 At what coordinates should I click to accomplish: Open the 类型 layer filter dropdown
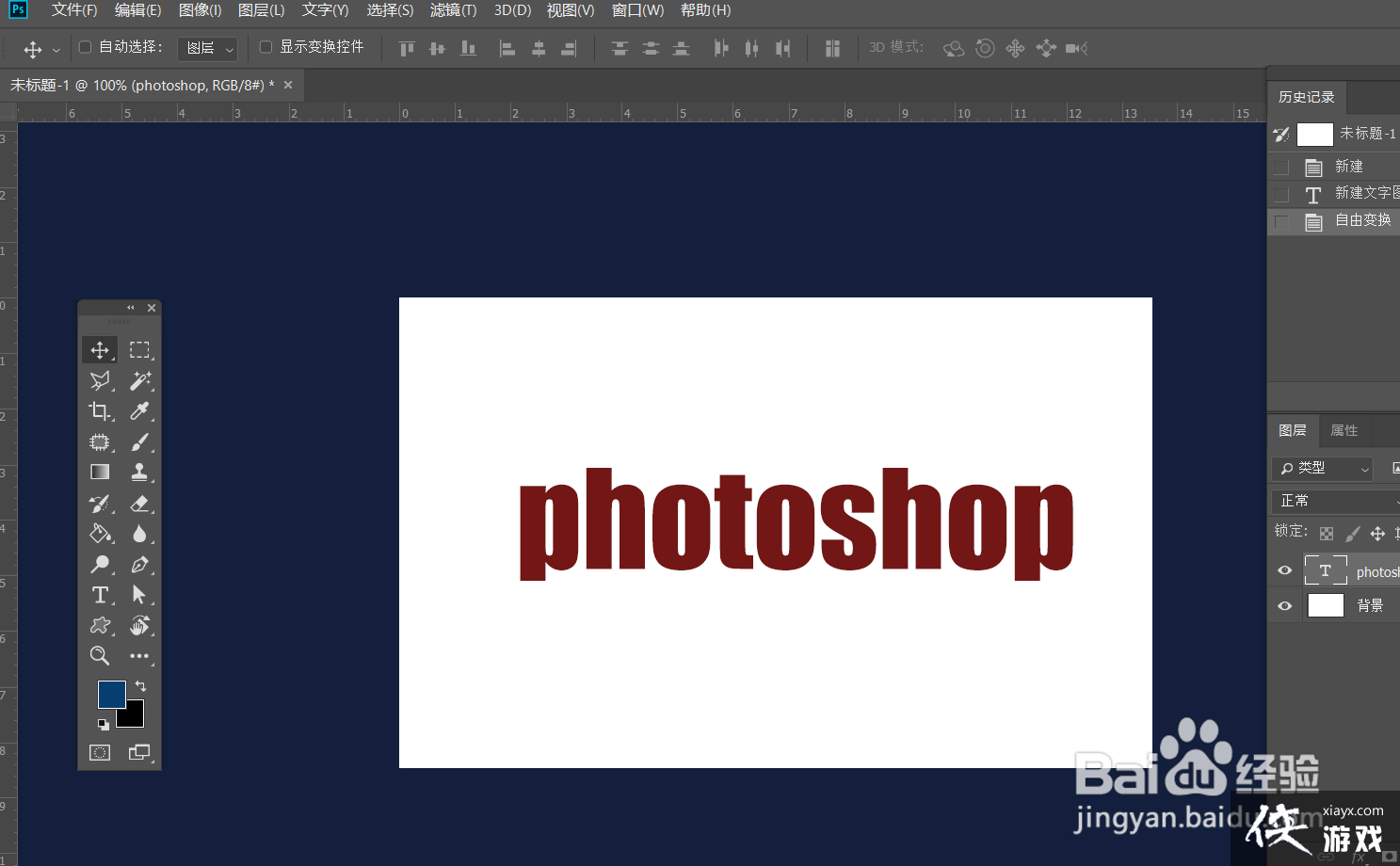click(x=1322, y=468)
